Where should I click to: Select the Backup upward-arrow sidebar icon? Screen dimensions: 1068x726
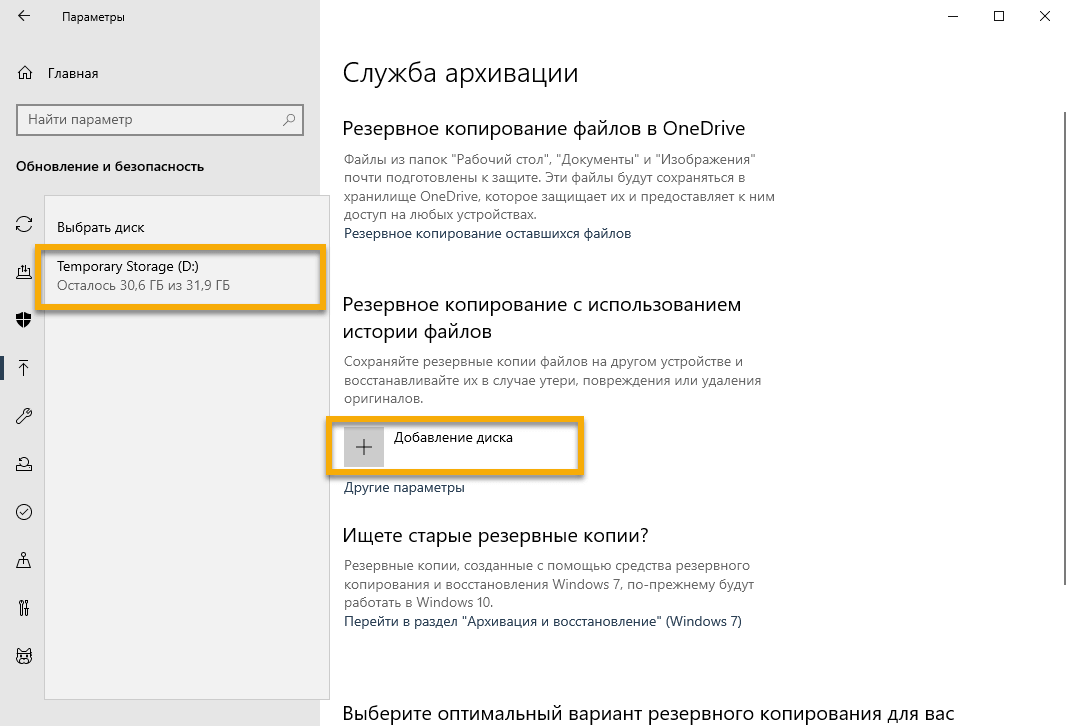(x=24, y=368)
